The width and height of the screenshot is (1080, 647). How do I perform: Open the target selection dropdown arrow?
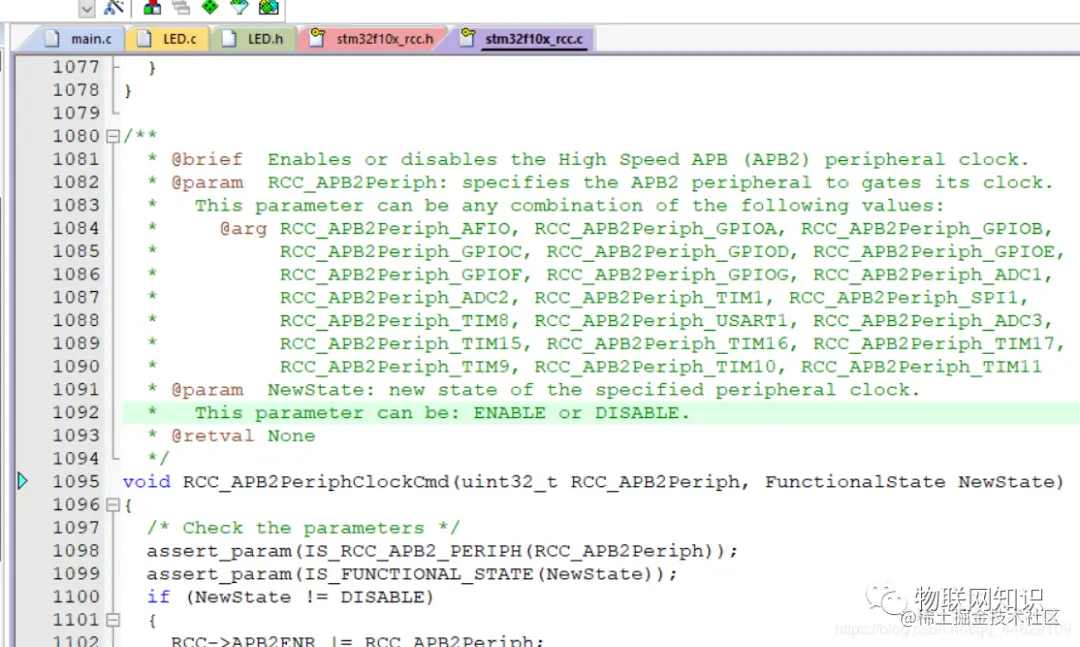point(87,8)
